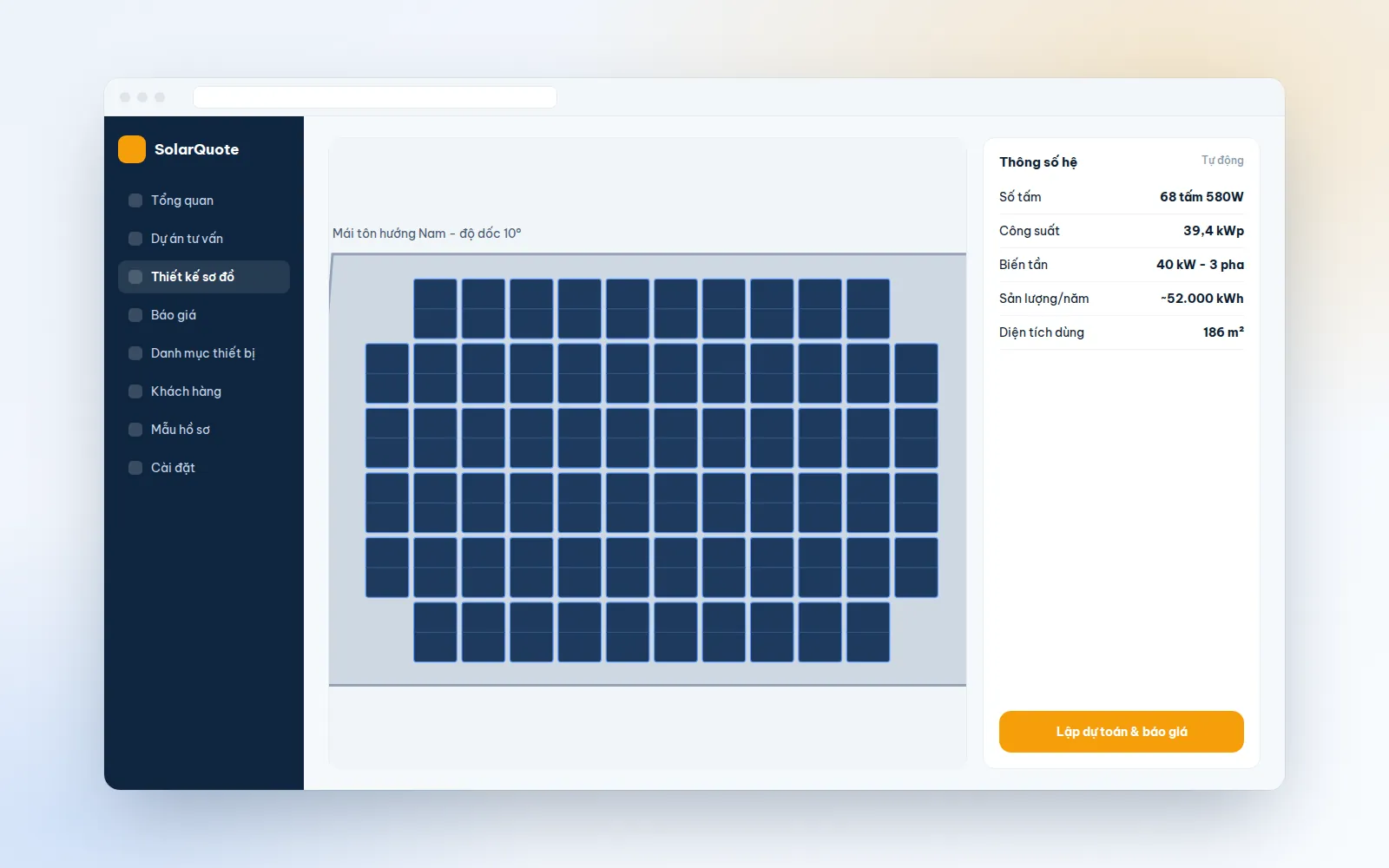
Task: Click the Công suất label
Action: tap(1030, 231)
